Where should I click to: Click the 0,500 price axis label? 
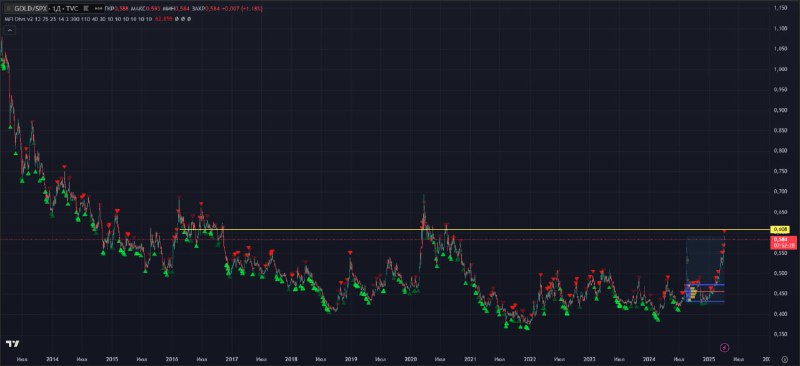pos(780,273)
